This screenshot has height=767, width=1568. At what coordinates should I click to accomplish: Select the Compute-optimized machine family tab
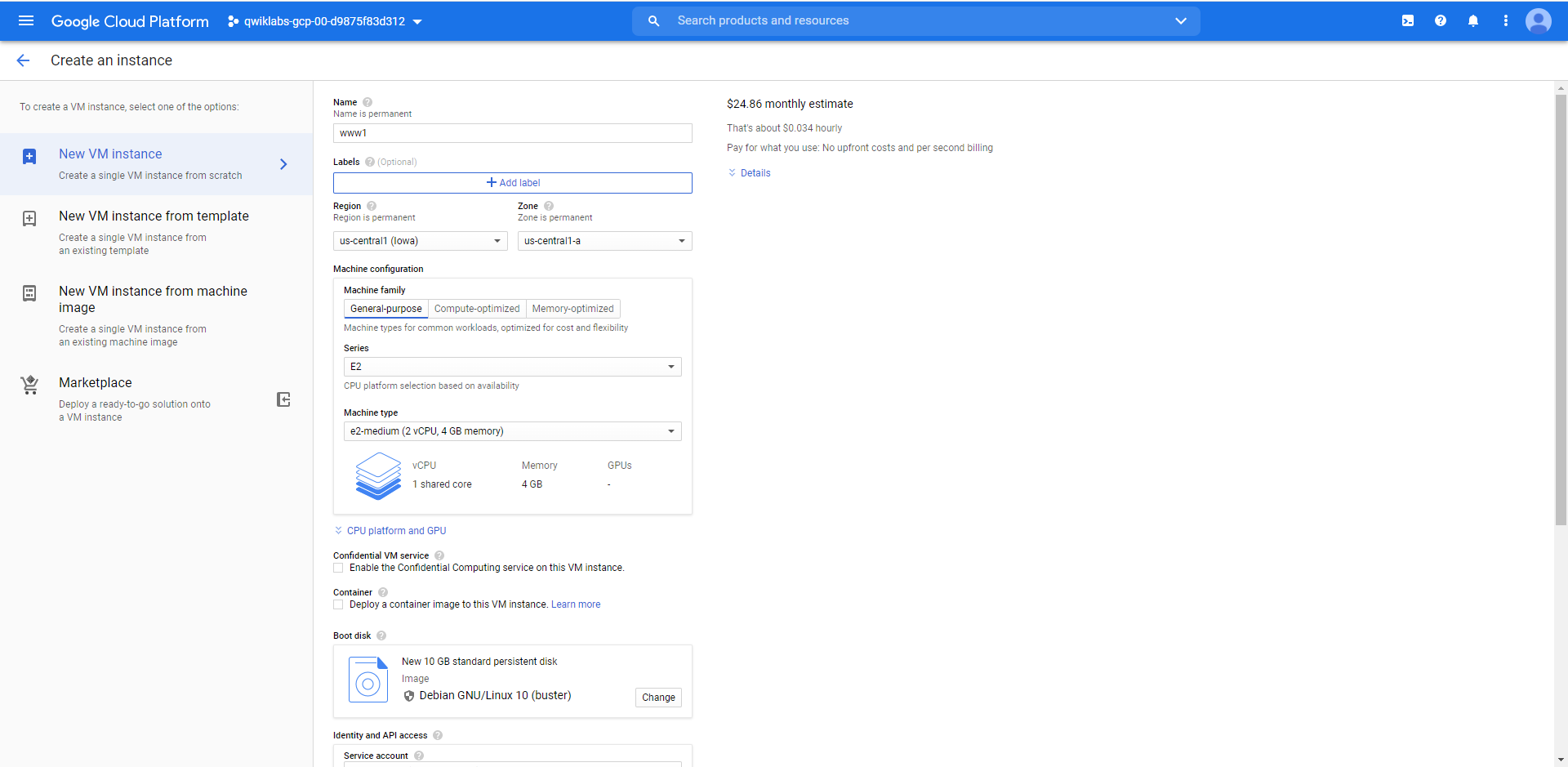coord(477,309)
